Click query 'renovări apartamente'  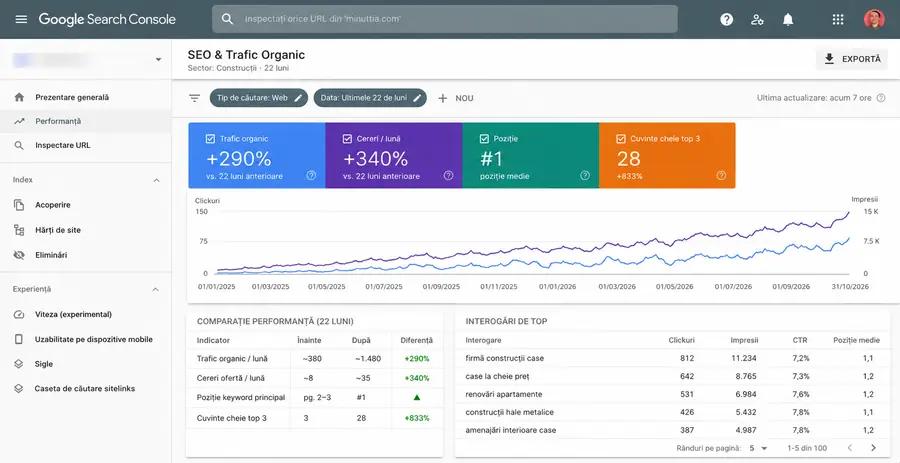[x=504, y=394]
